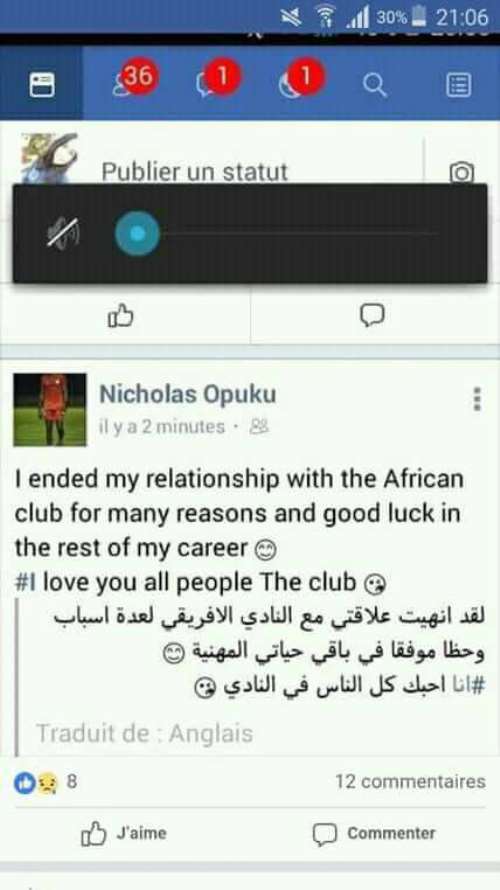Open the 12 commentaires link
Viewport: 500px width, 890px height.
[x=410, y=782]
